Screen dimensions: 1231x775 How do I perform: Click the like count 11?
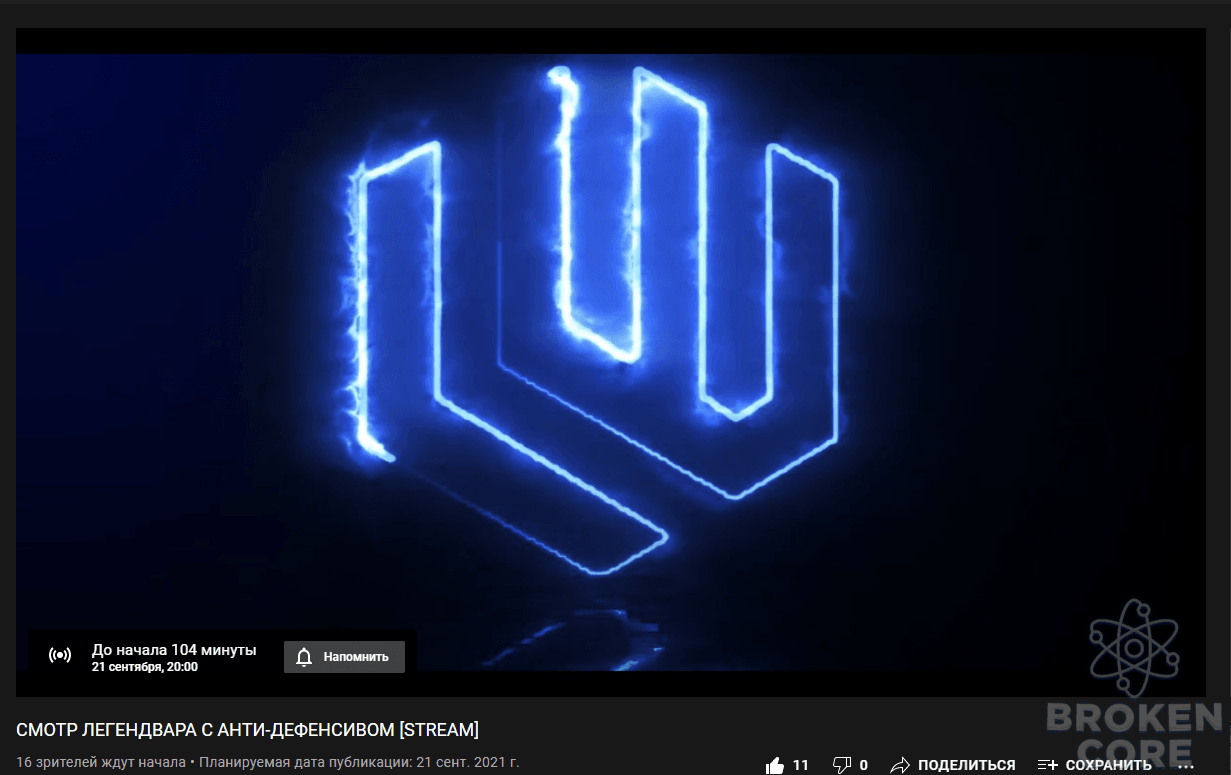[800, 765]
